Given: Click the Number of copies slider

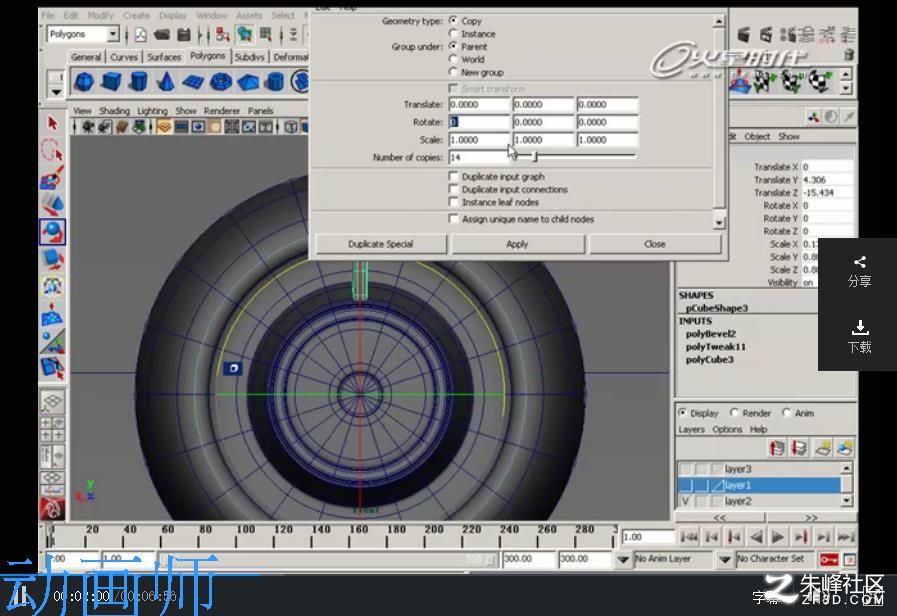Looking at the screenshot, I should tap(573, 156).
